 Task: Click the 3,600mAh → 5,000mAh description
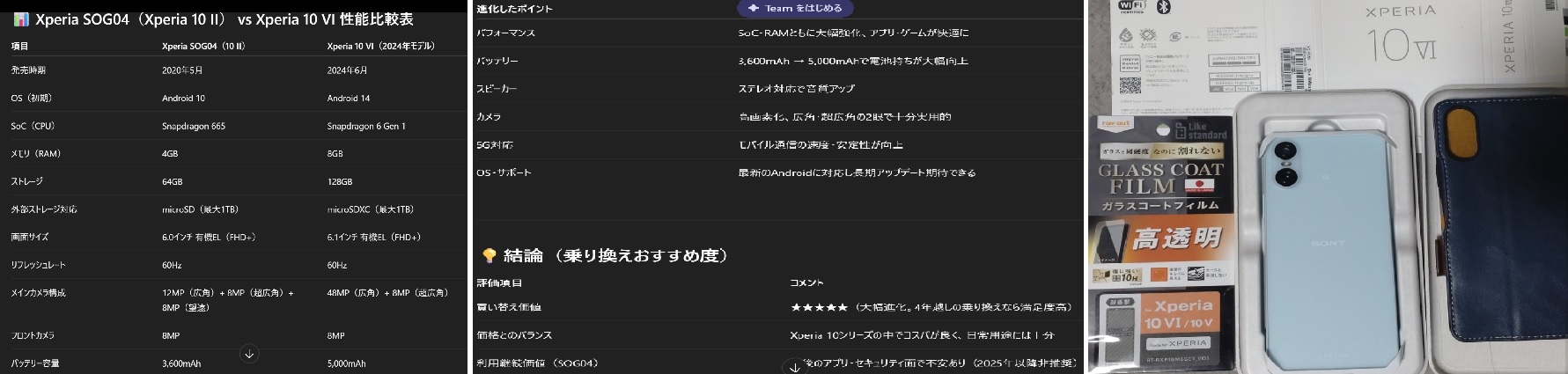(x=853, y=62)
